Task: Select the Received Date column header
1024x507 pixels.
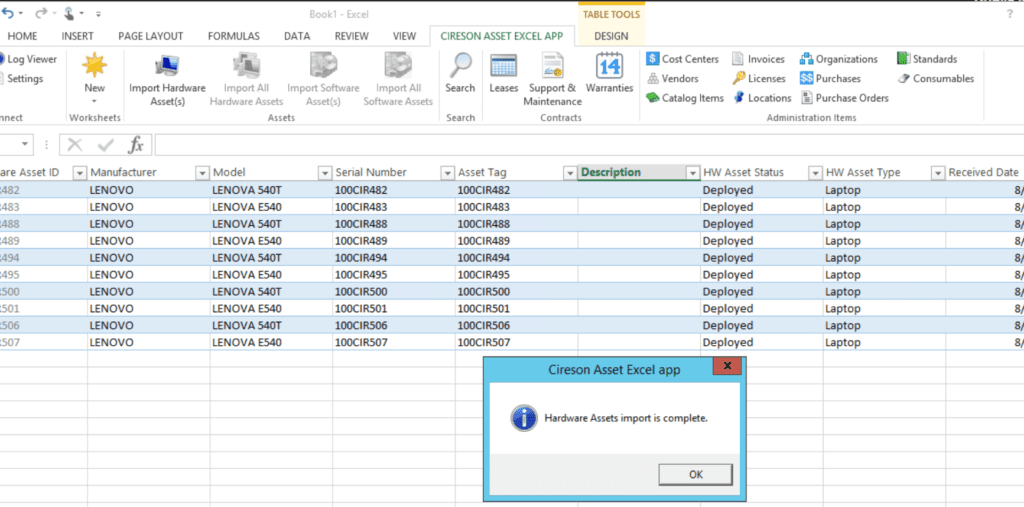Action: click(985, 172)
